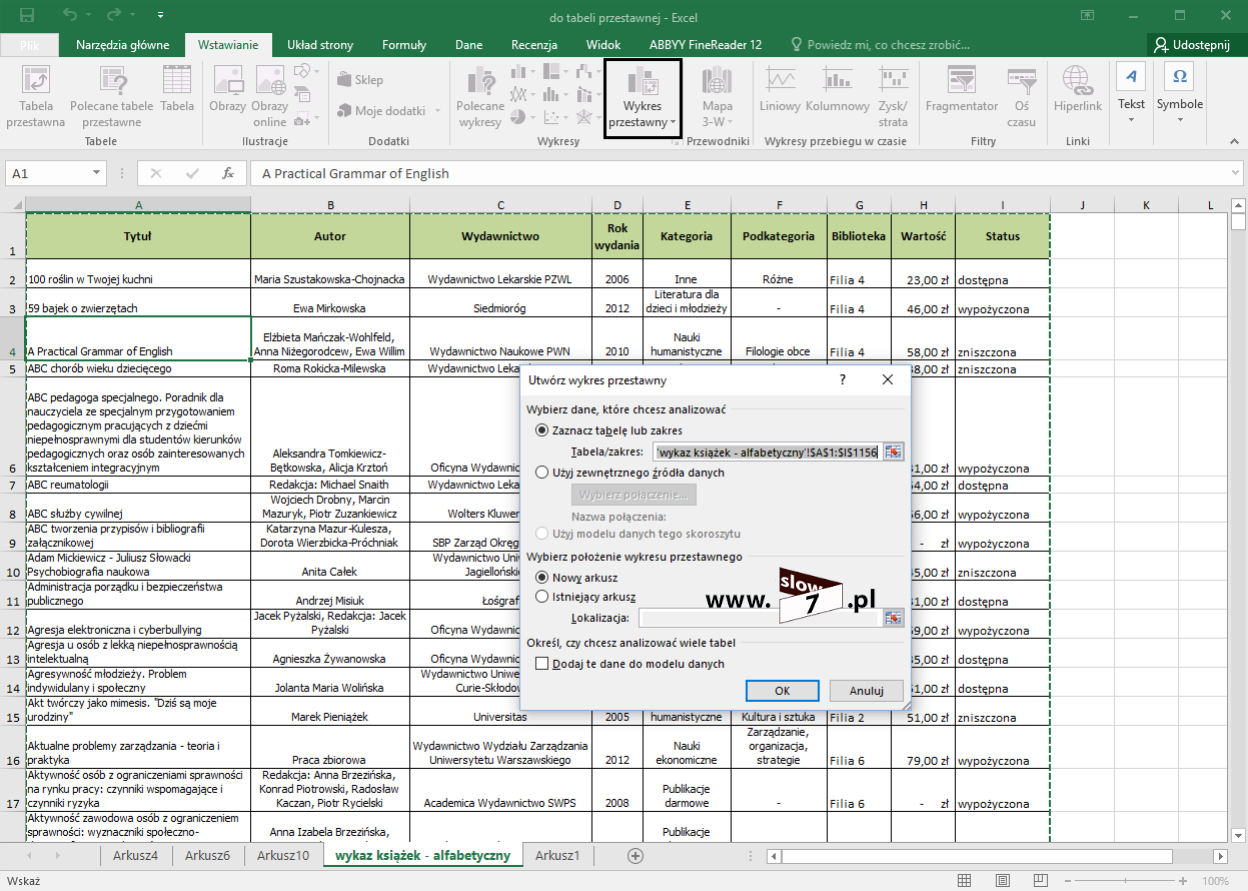Open Polecane tabele przestawne
This screenshot has width=1248, height=891.
[x=112, y=97]
